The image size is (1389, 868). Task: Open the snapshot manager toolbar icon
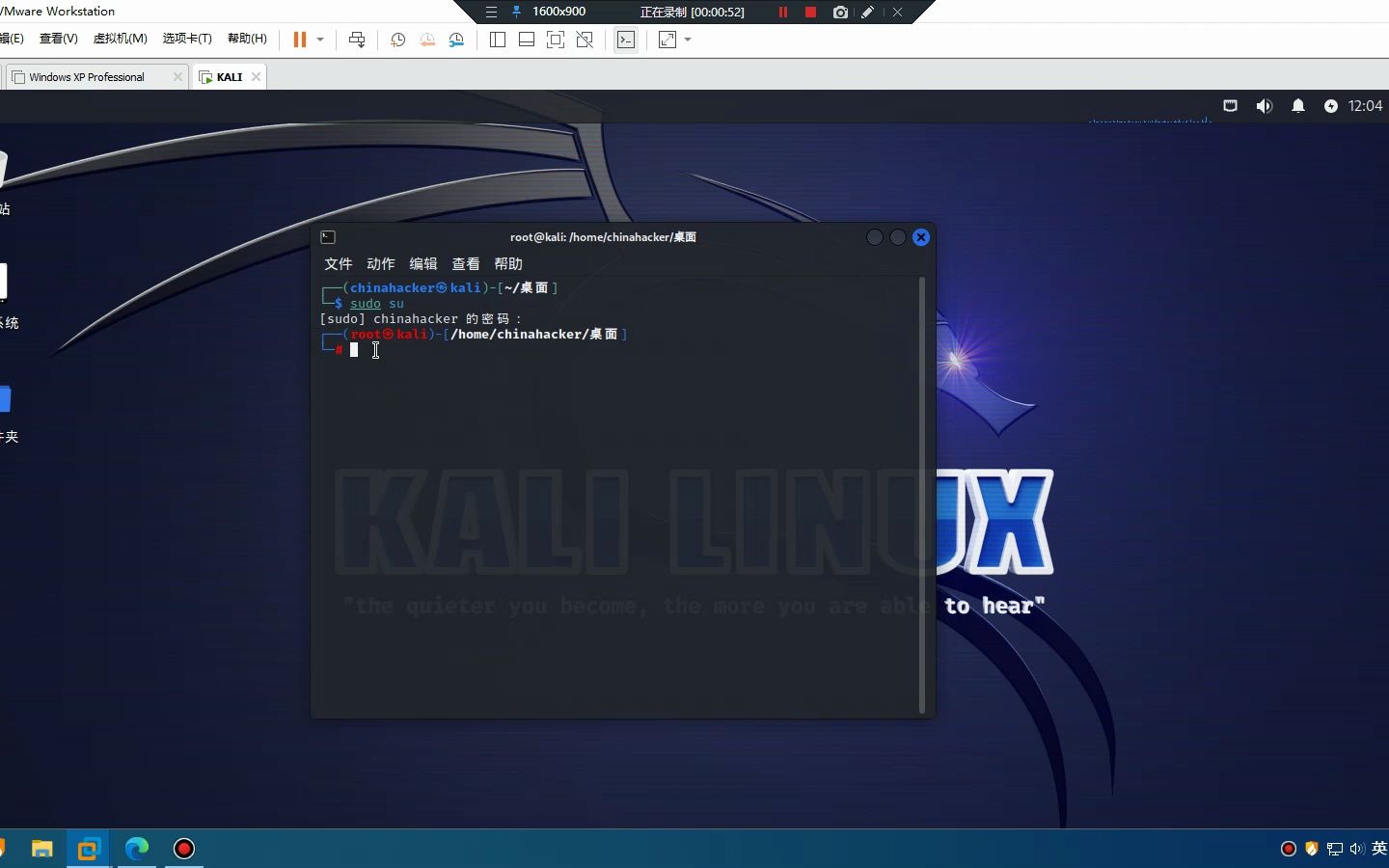456,40
